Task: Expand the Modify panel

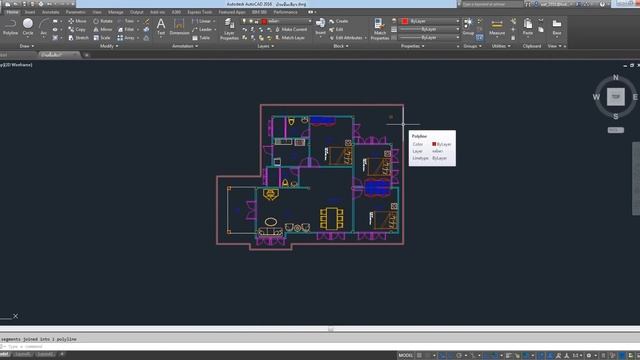Action: tap(109, 46)
